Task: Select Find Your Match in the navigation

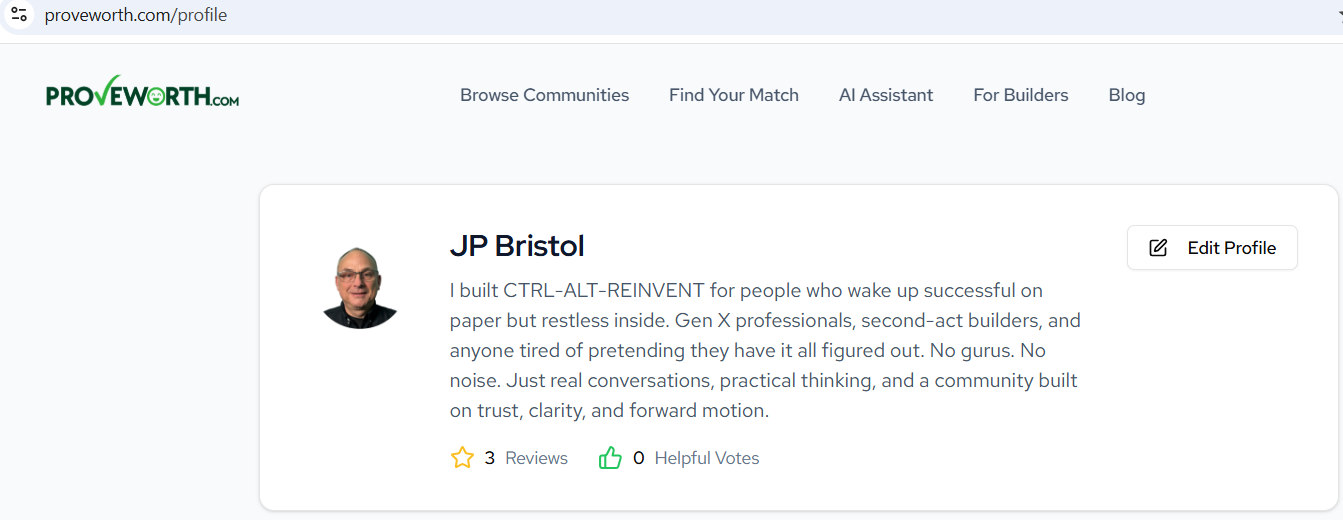Action: pos(733,95)
